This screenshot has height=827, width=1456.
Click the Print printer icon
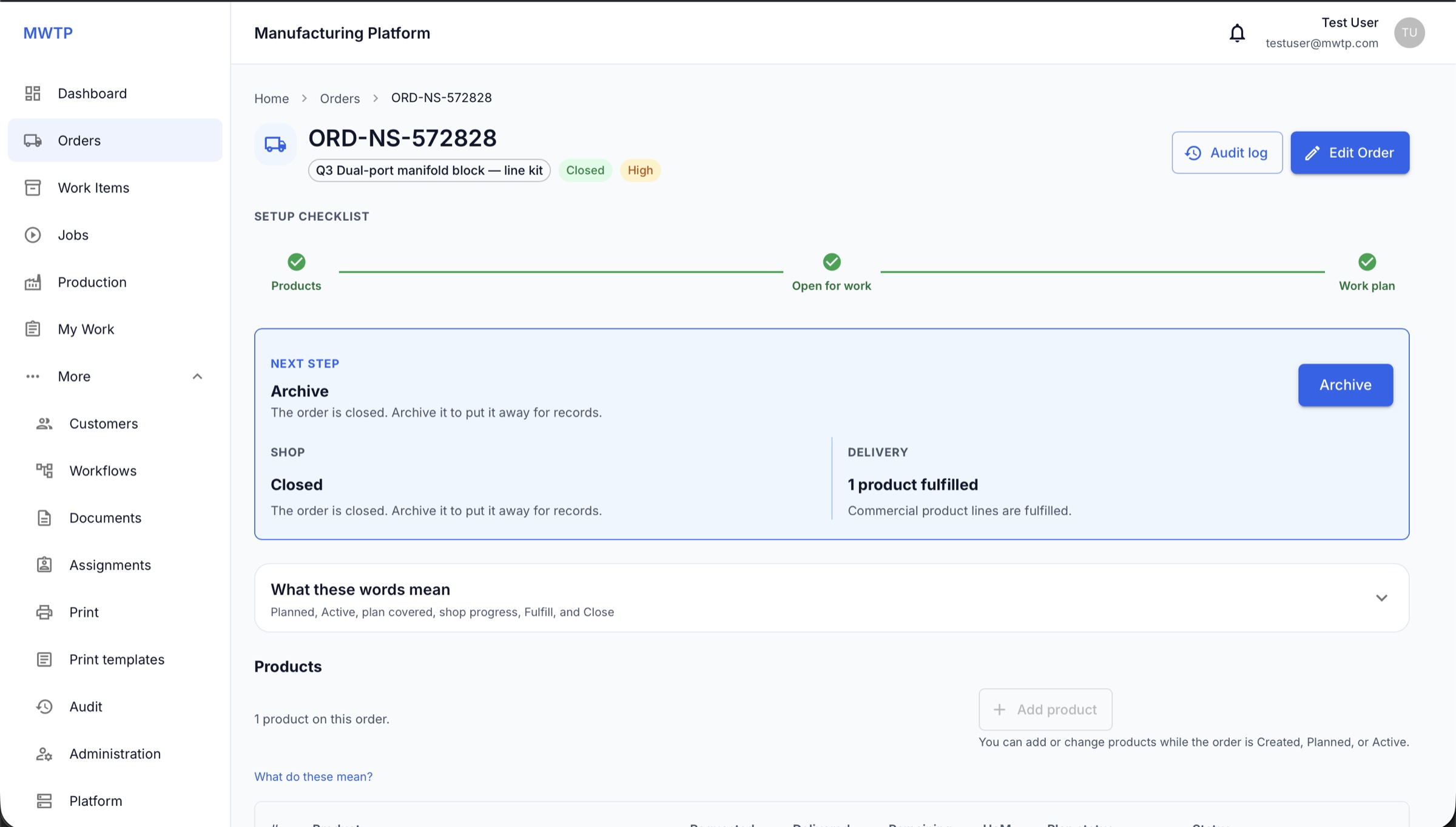coord(44,612)
